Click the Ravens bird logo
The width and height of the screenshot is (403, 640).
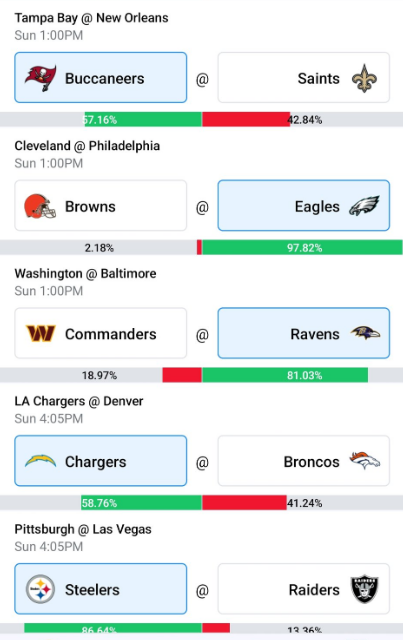click(x=365, y=333)
